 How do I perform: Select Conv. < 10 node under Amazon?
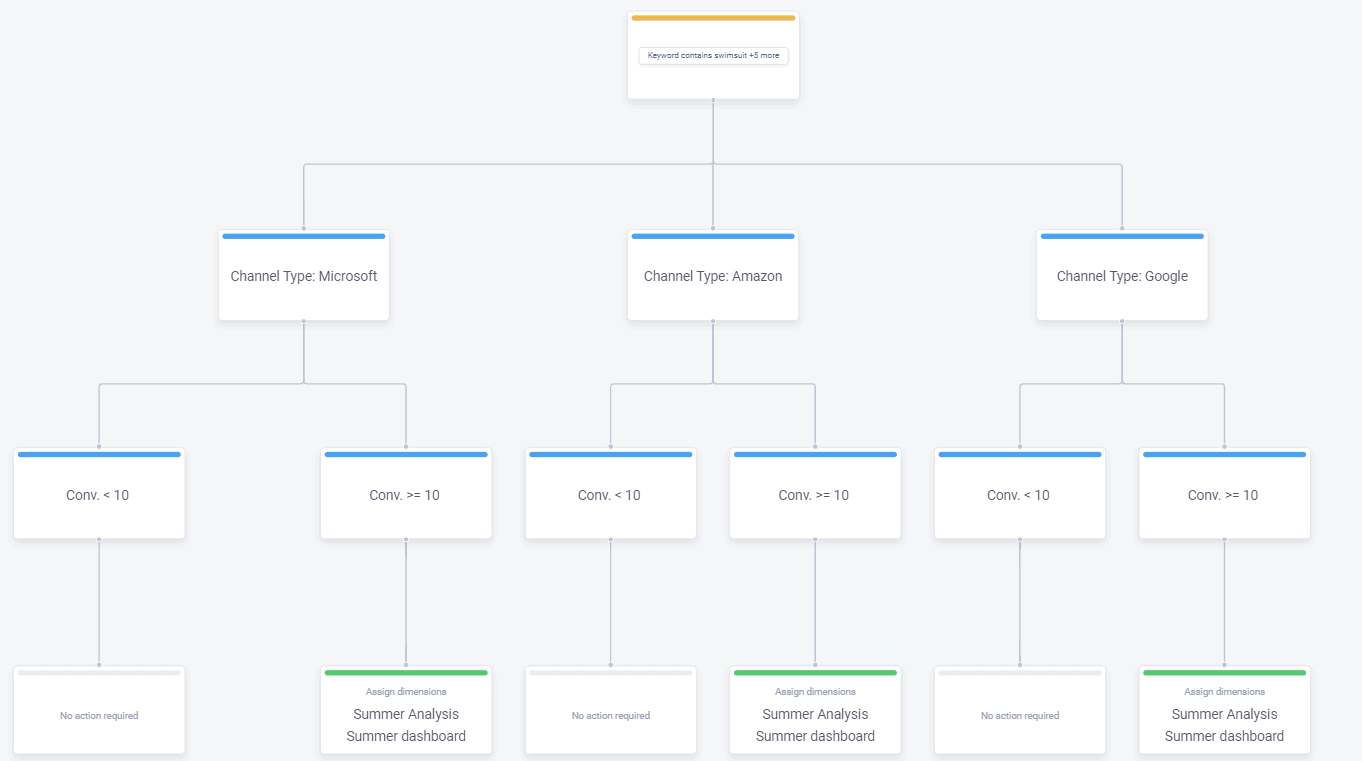610,495
